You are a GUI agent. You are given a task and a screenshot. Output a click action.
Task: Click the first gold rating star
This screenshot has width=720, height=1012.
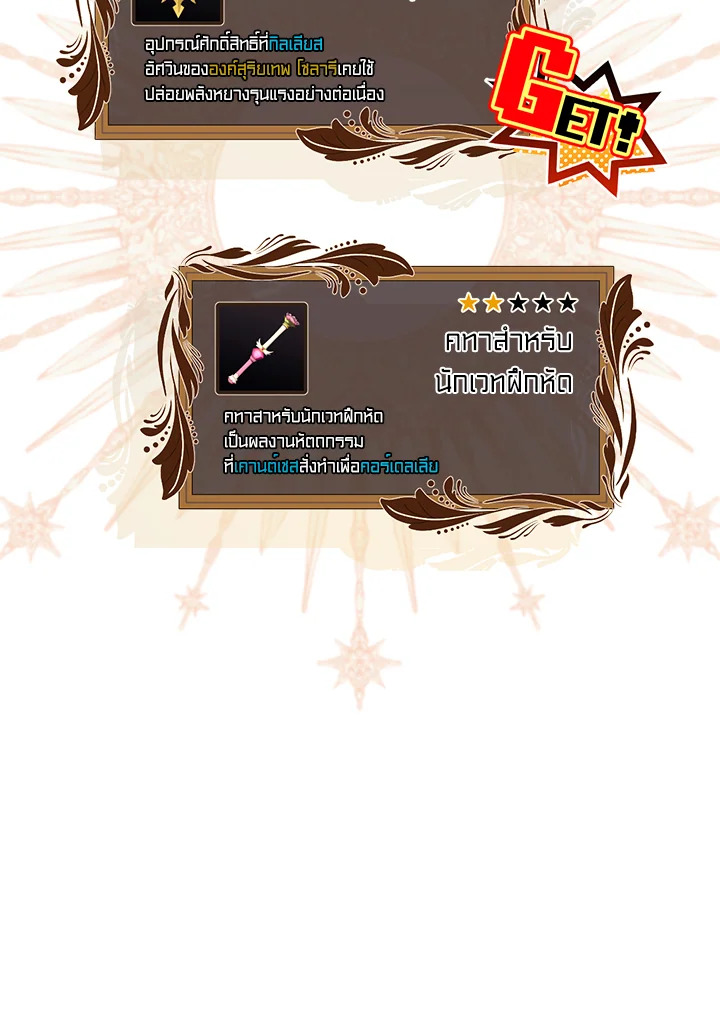468,302
